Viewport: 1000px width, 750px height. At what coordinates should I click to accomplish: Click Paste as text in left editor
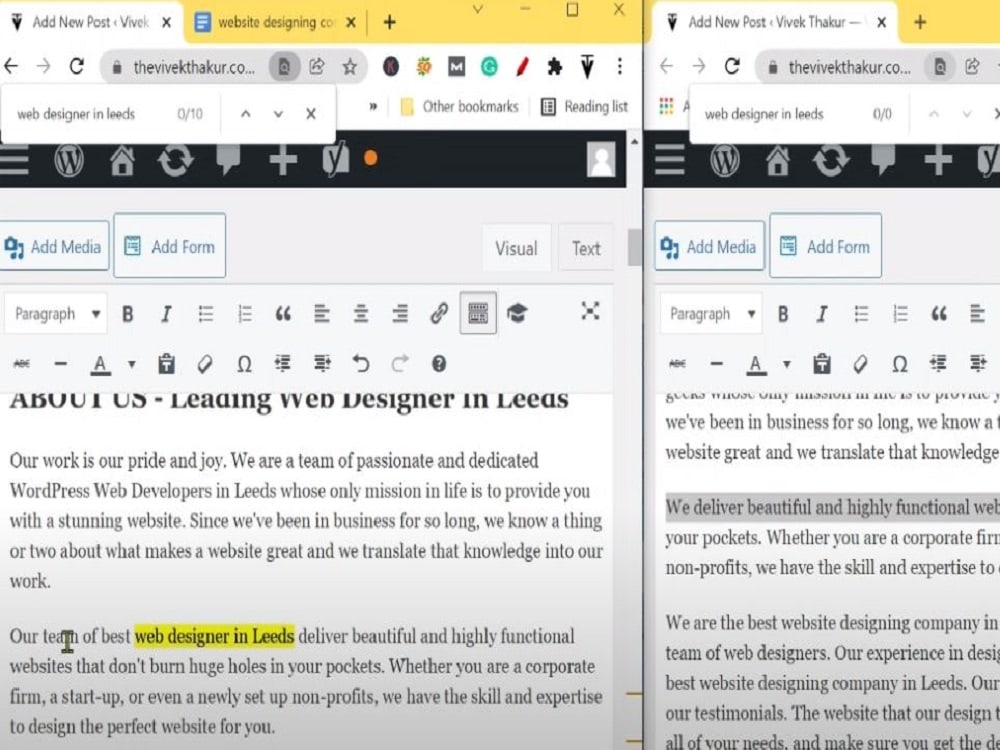166,364
